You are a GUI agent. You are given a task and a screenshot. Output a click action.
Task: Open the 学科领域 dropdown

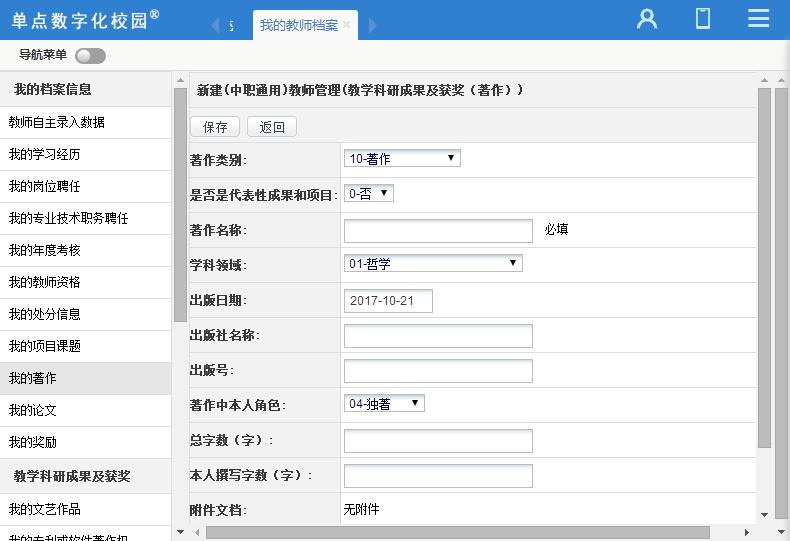point(433,263)
